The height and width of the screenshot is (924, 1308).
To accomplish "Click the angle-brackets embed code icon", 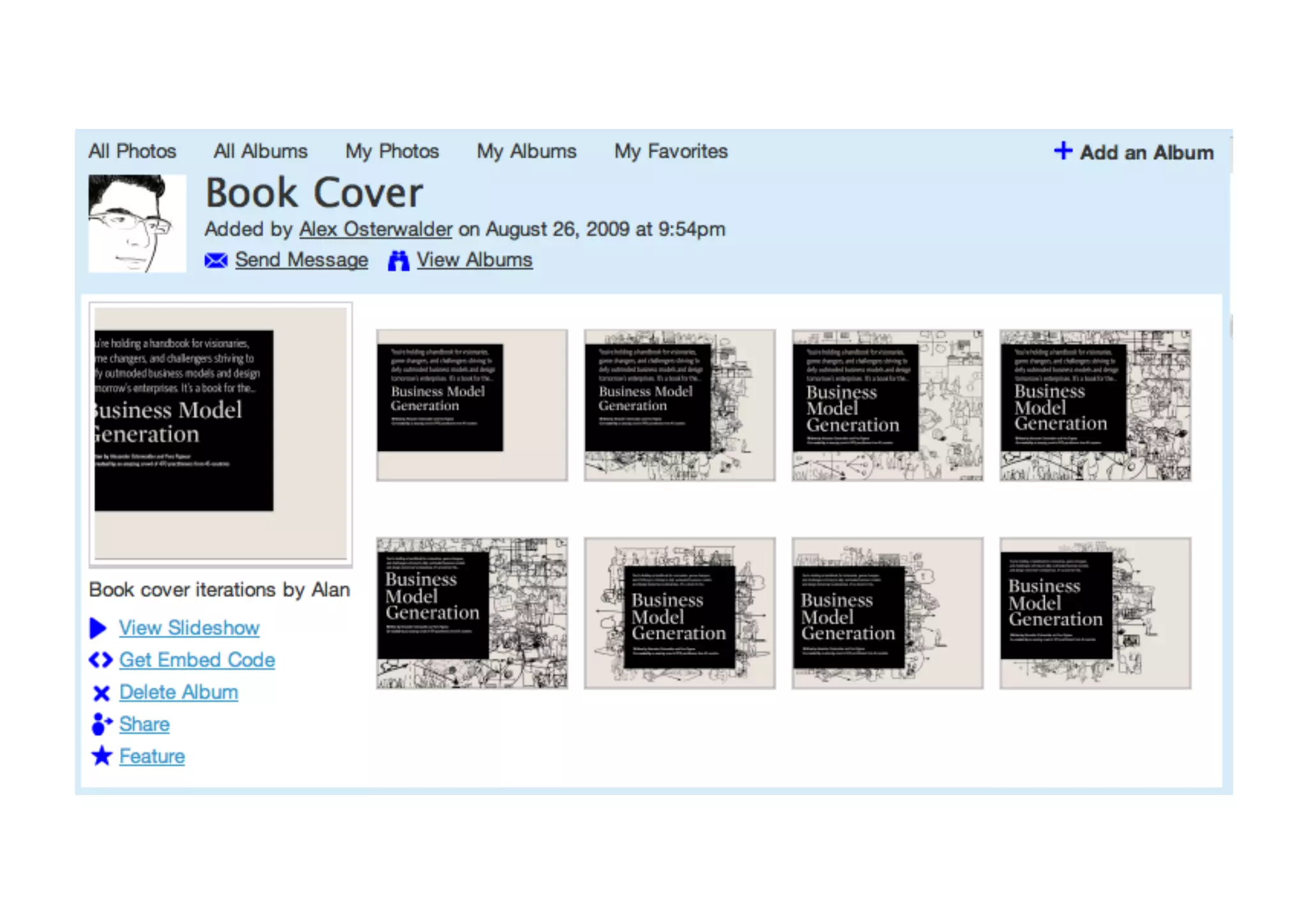I will click(x=101, y=660).
